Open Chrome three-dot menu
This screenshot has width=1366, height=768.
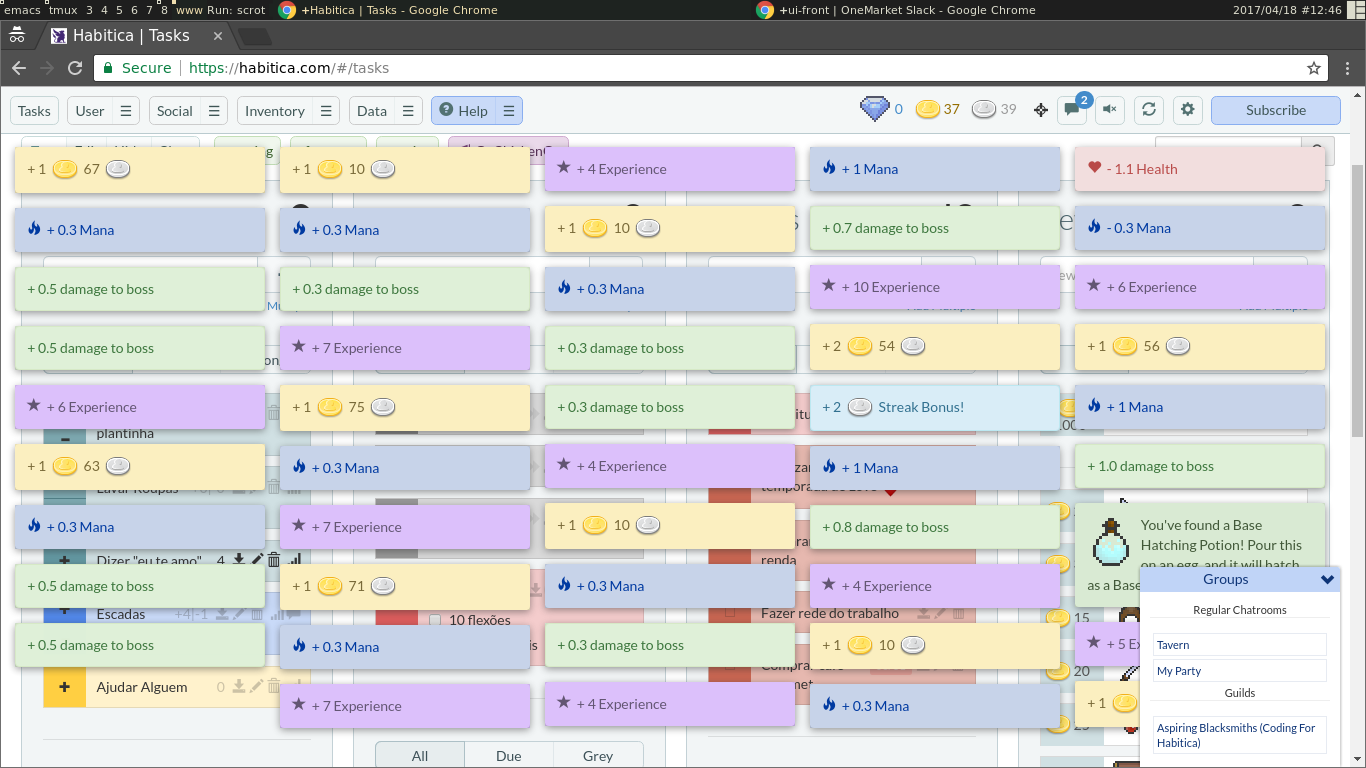pyautogui.click(x=1346, y=68)
